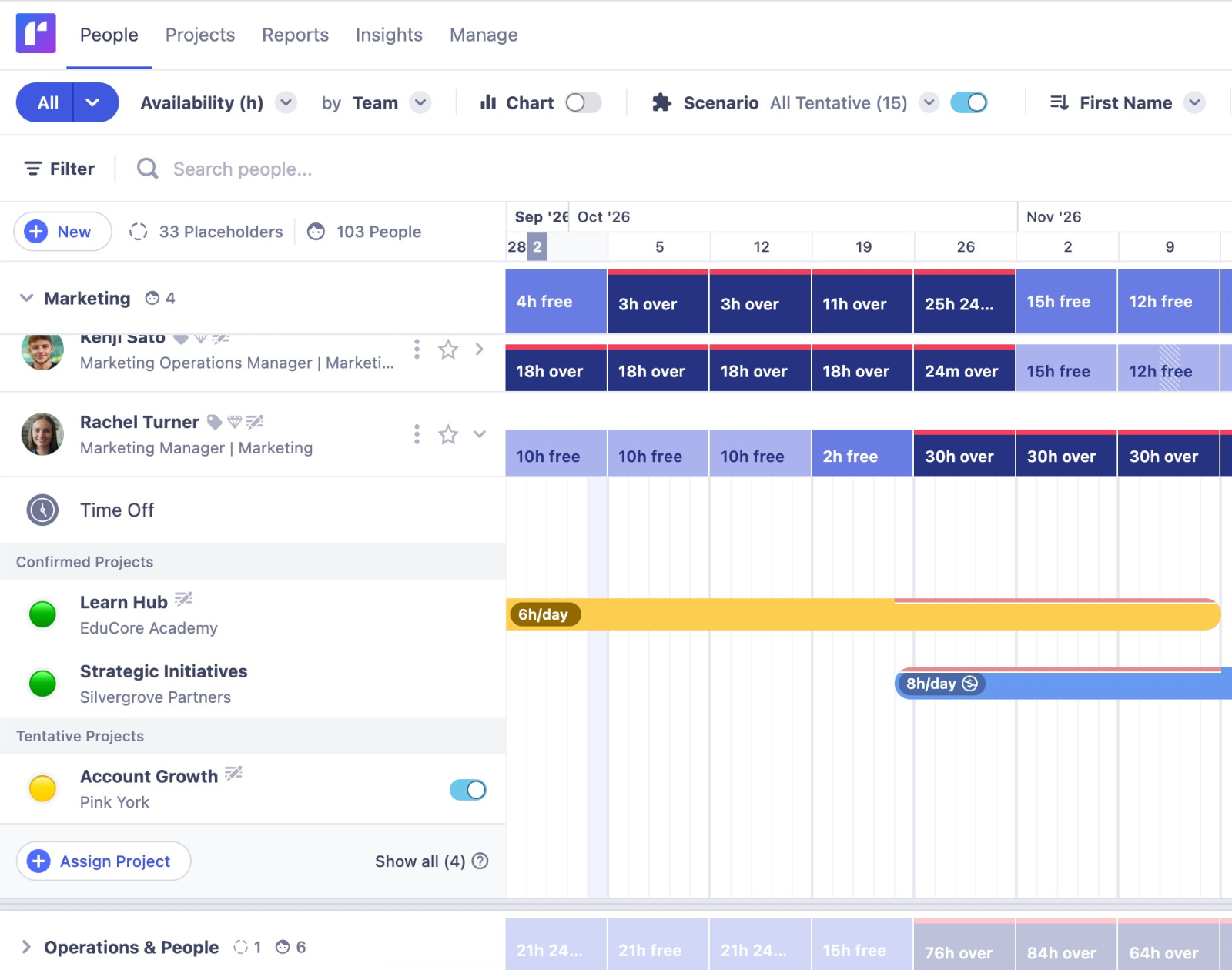Turn off the Scenario toggle

pyautogui.click(x=969, y=102)
